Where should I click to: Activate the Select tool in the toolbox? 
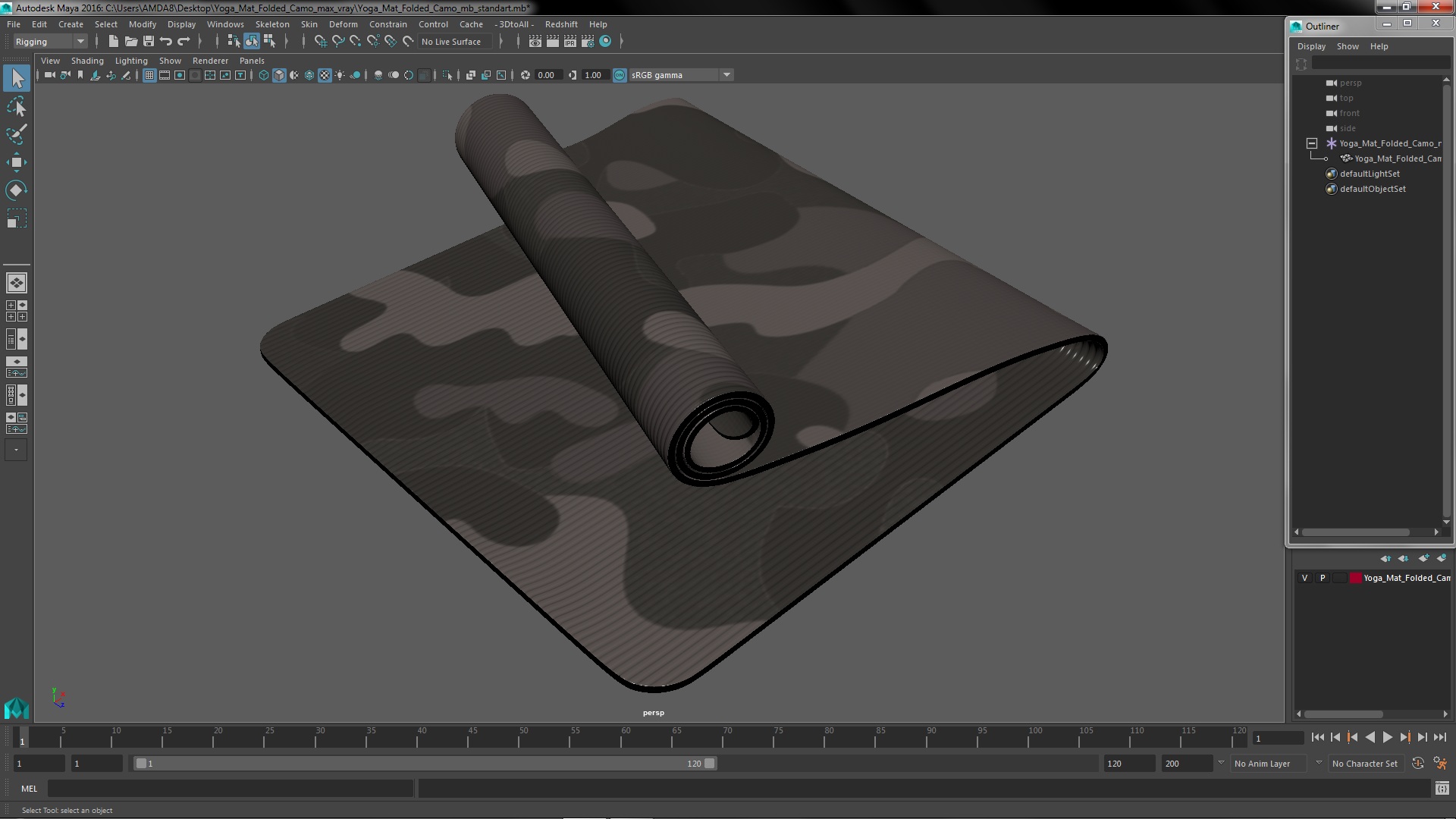tap(17, 78)
